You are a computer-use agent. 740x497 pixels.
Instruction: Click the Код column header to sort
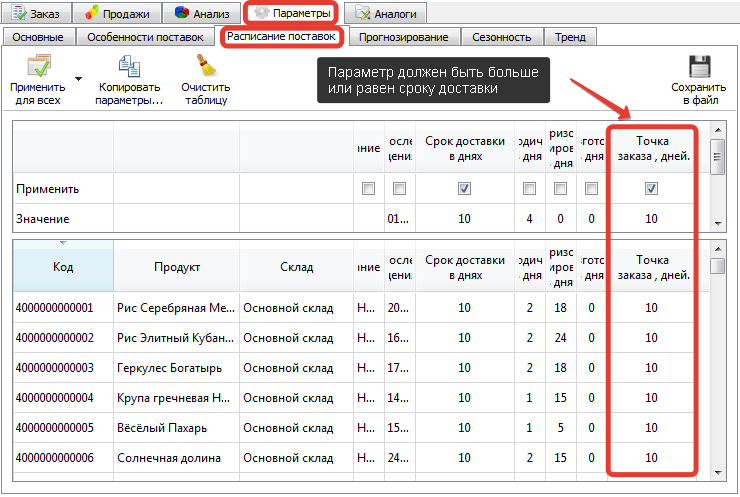62,267
